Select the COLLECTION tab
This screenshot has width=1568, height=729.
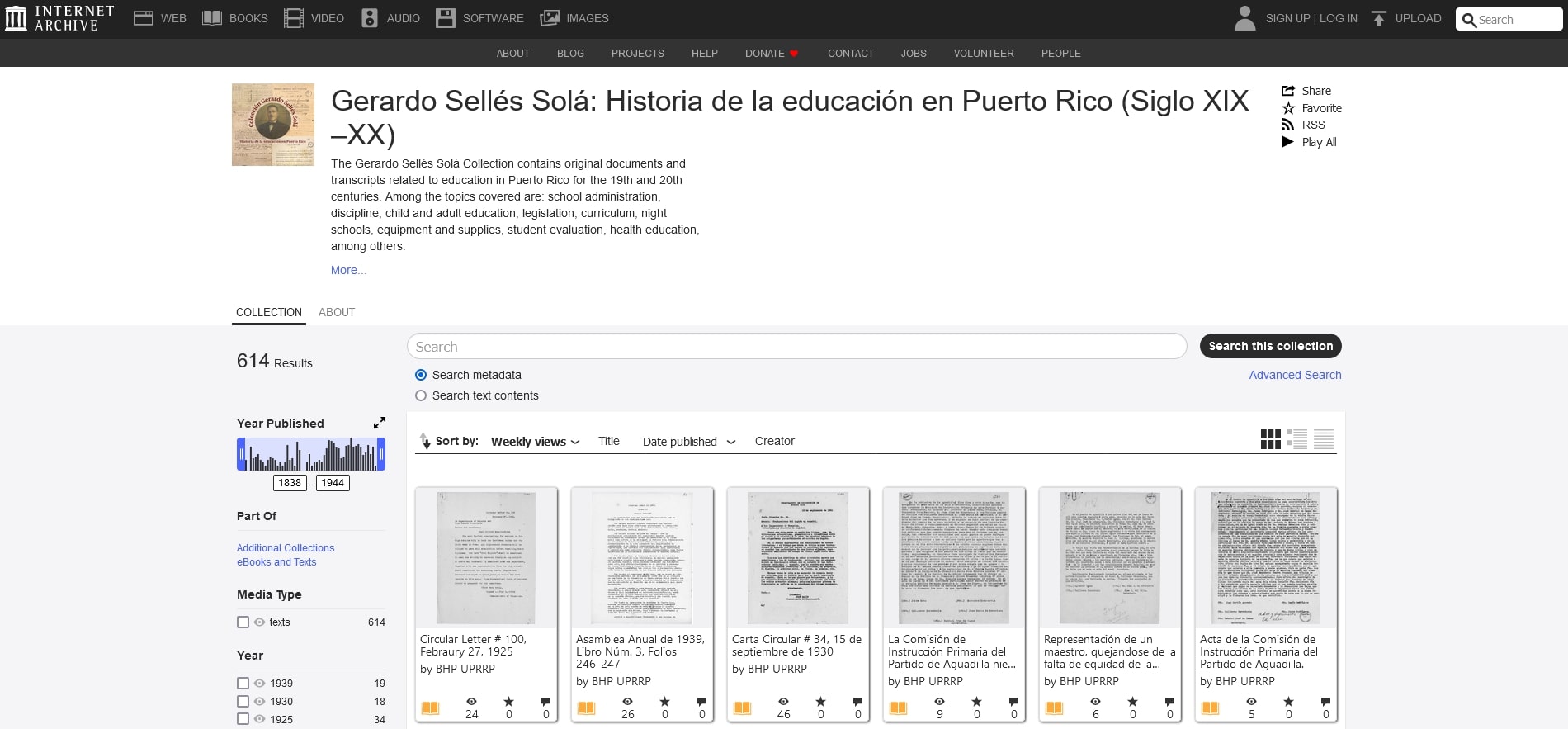tap(269, 312)
